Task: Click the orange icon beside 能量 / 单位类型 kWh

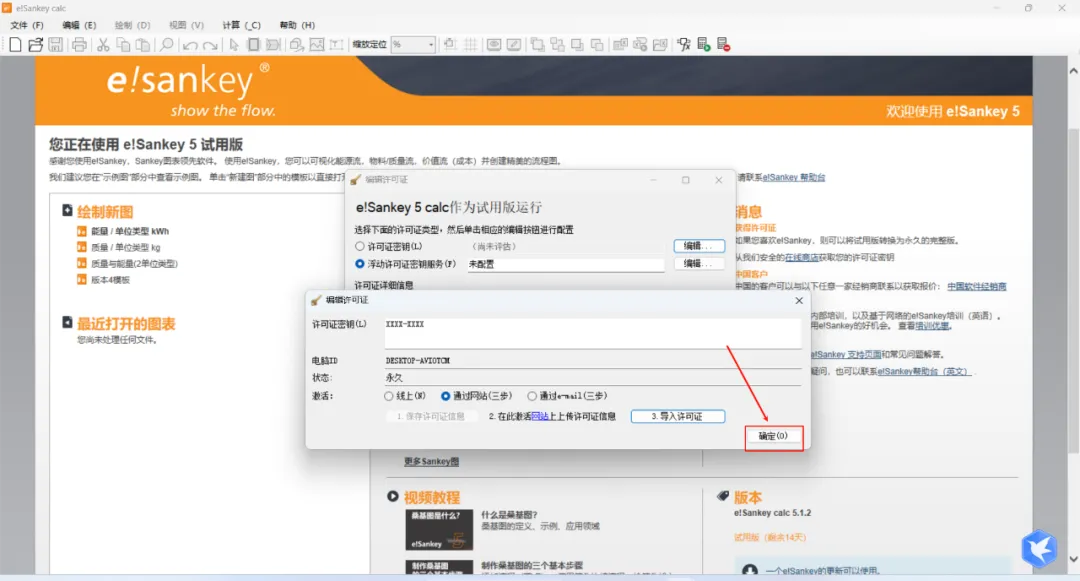Action: (81, 231)
